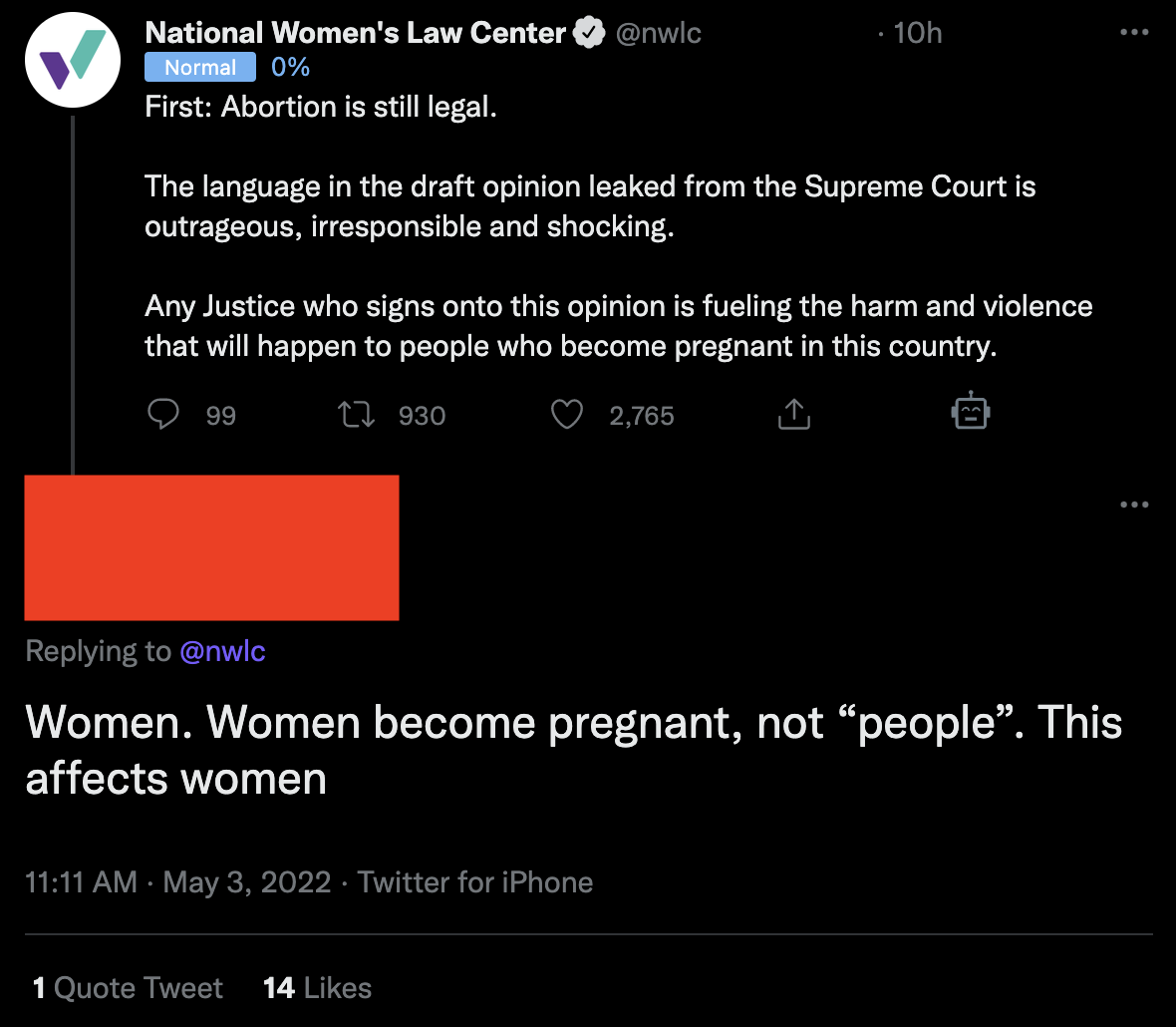
Task: Like the National Women's Law Center tweet
Action: (x=567, y=414)
